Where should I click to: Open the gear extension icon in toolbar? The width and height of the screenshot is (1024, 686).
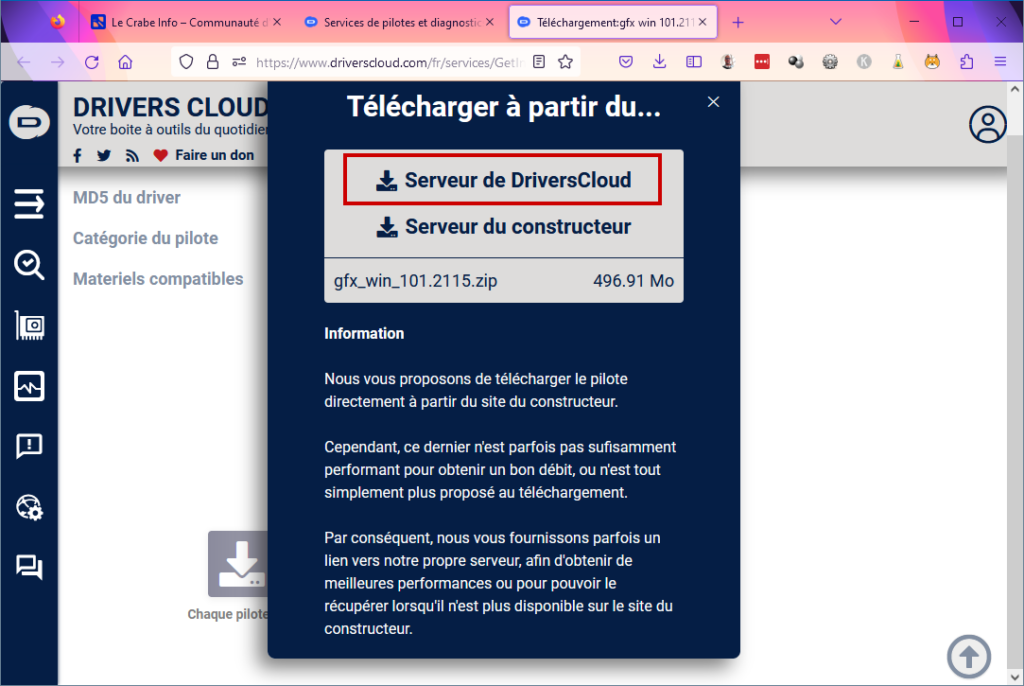click(830, 62)
